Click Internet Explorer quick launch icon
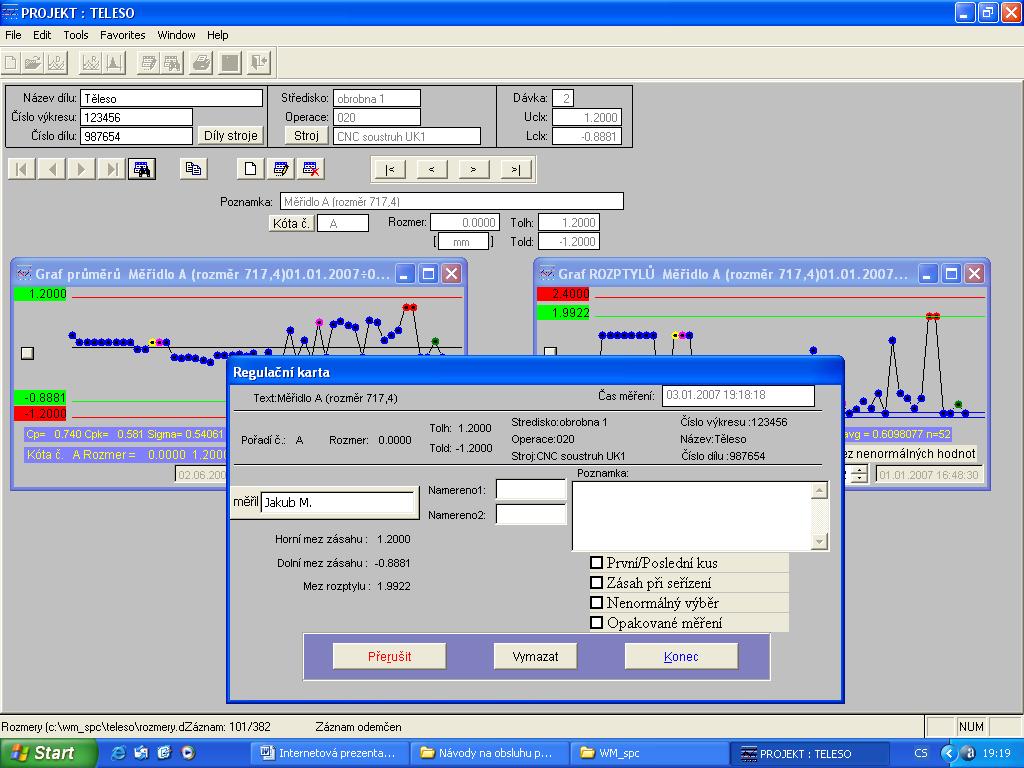1024x768 pixels. pos(119,753)
